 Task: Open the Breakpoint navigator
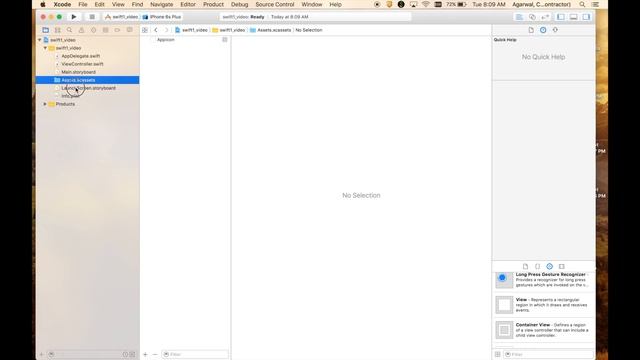(x=117, y=30)
